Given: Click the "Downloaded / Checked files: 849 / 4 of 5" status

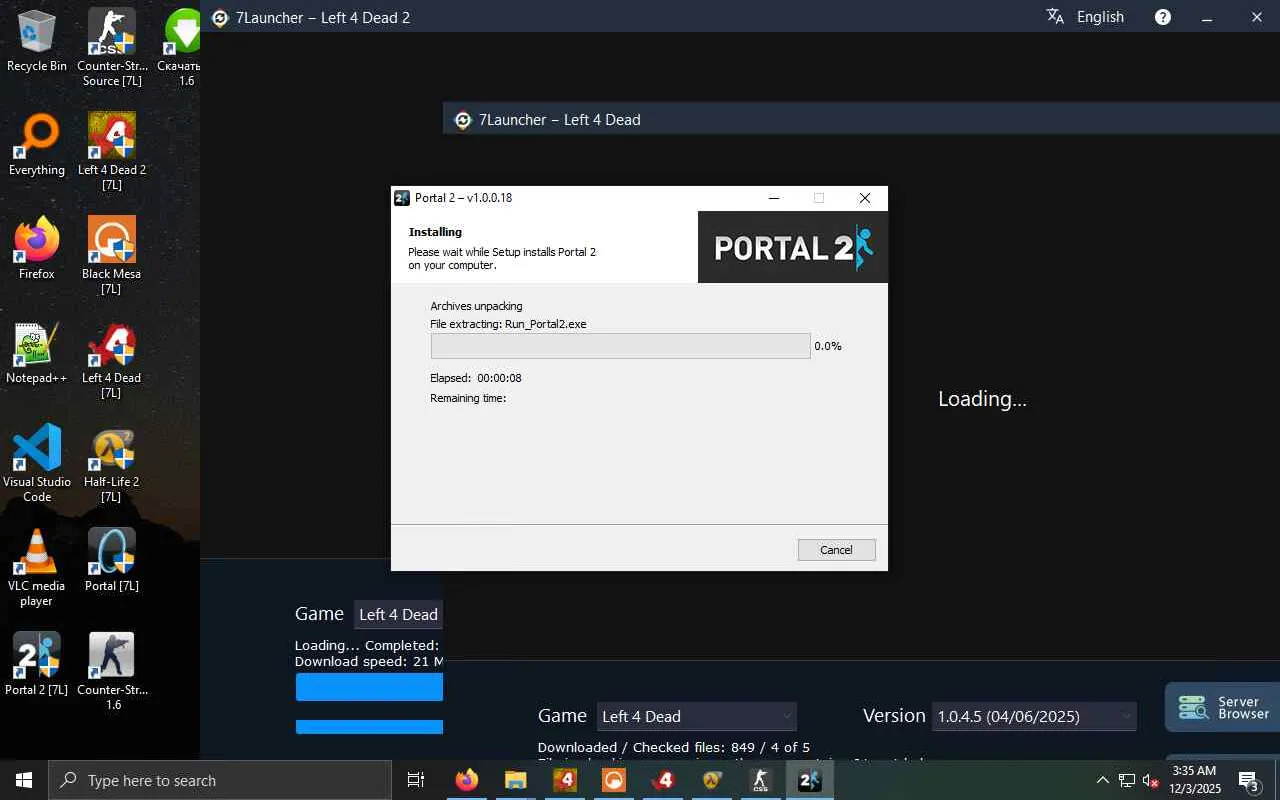Looking at the screenshot, I should click(x=674, y=747).
